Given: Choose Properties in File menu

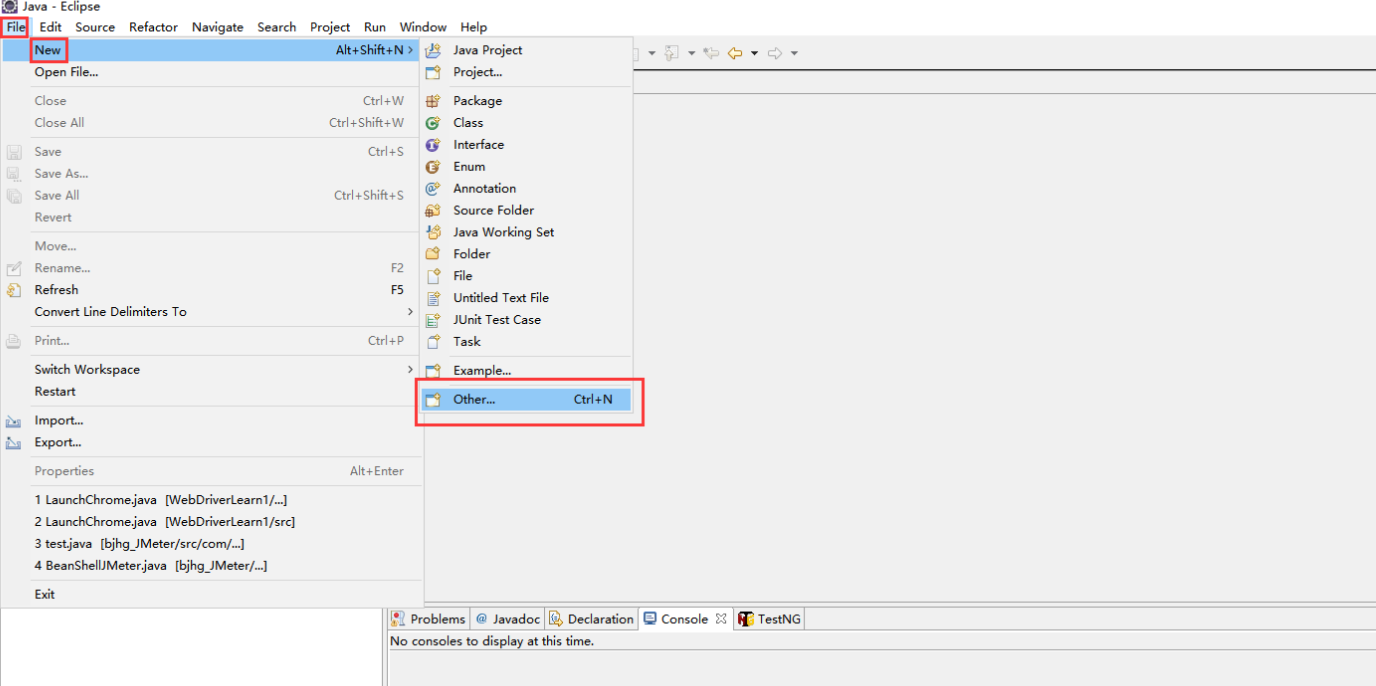Looking at the screenshot, I should 210,472.
